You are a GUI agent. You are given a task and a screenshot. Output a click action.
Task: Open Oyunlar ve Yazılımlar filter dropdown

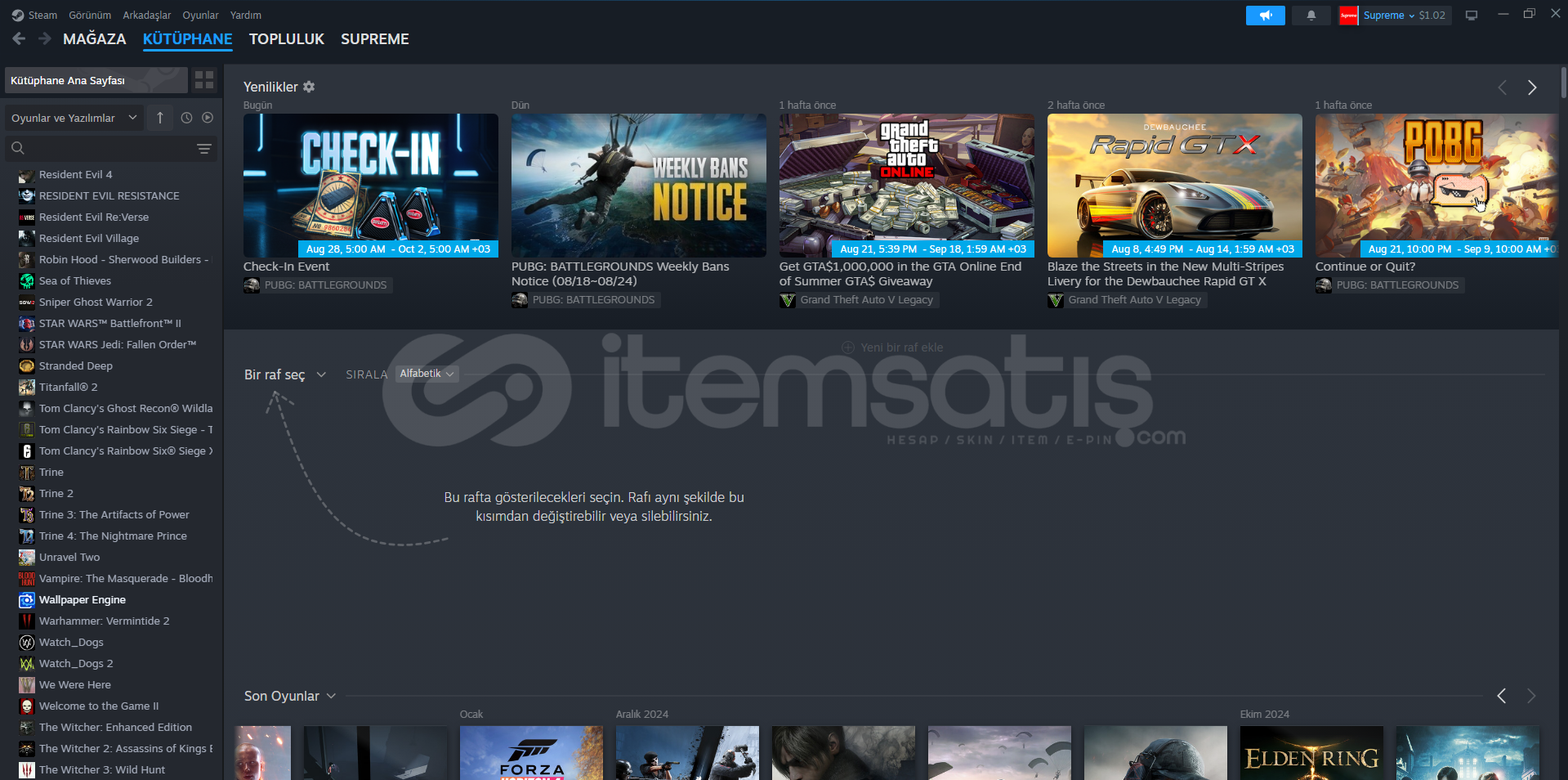coord(74,118)
